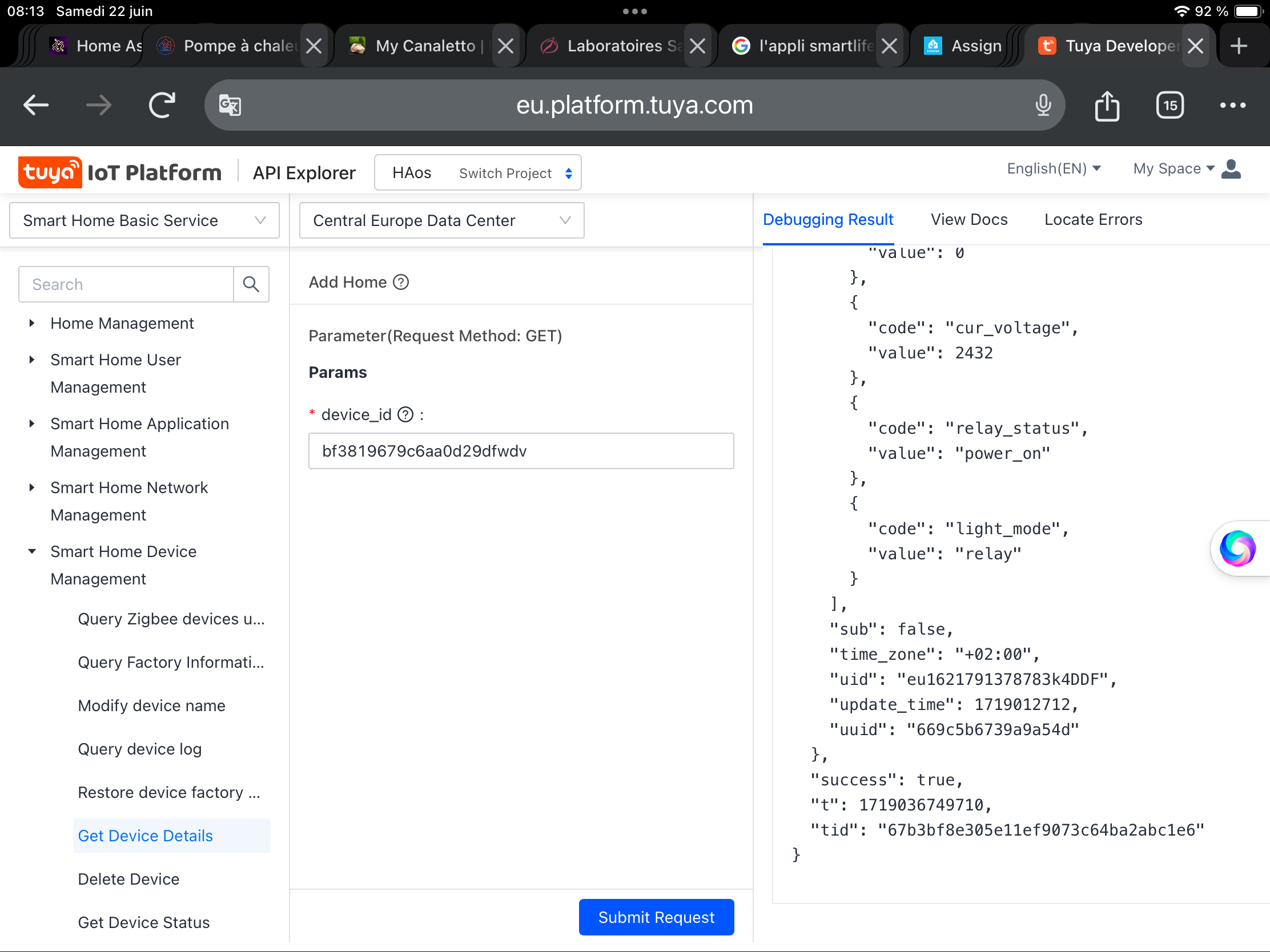The height and width of the screenshot is (952, 1270).
Task: Expand Smart Home Network Management node
Action: click(x=32, y=488)
